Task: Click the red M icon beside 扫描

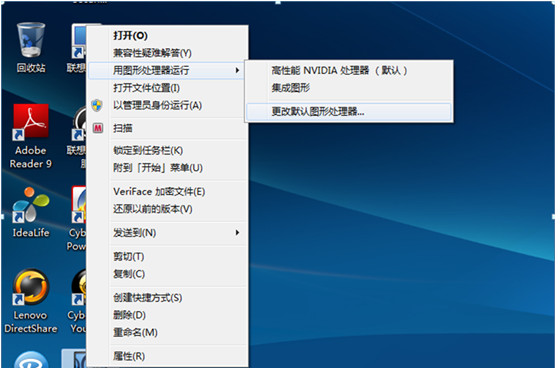Action: click(x=98, y=128)
